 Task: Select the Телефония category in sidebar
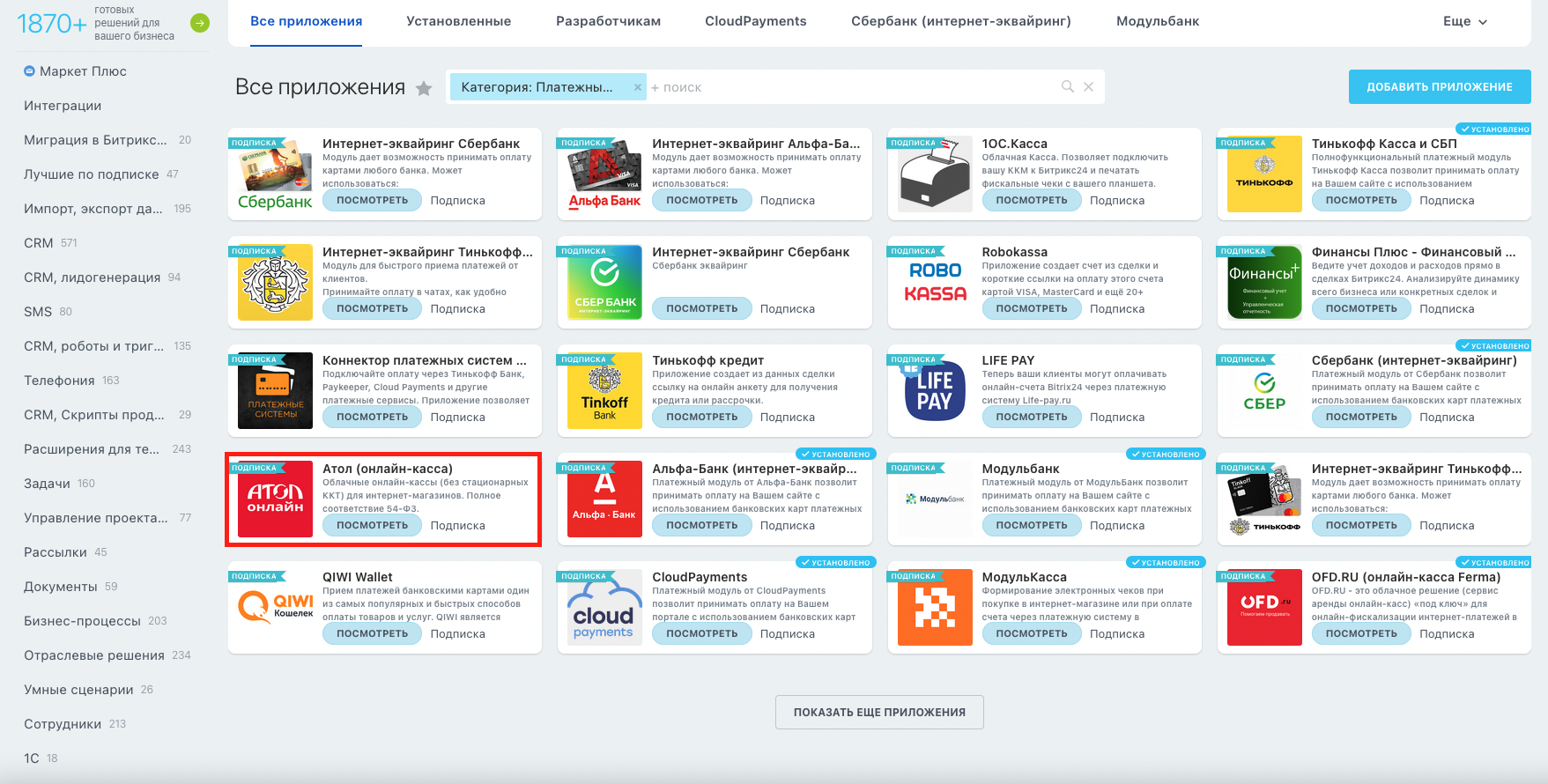[59, 381]
